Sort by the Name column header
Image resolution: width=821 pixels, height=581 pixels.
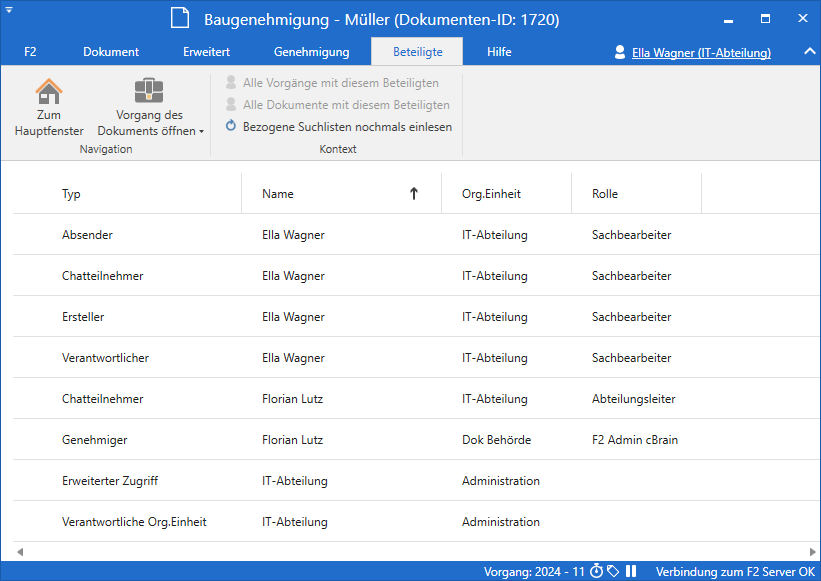(341, 194)
